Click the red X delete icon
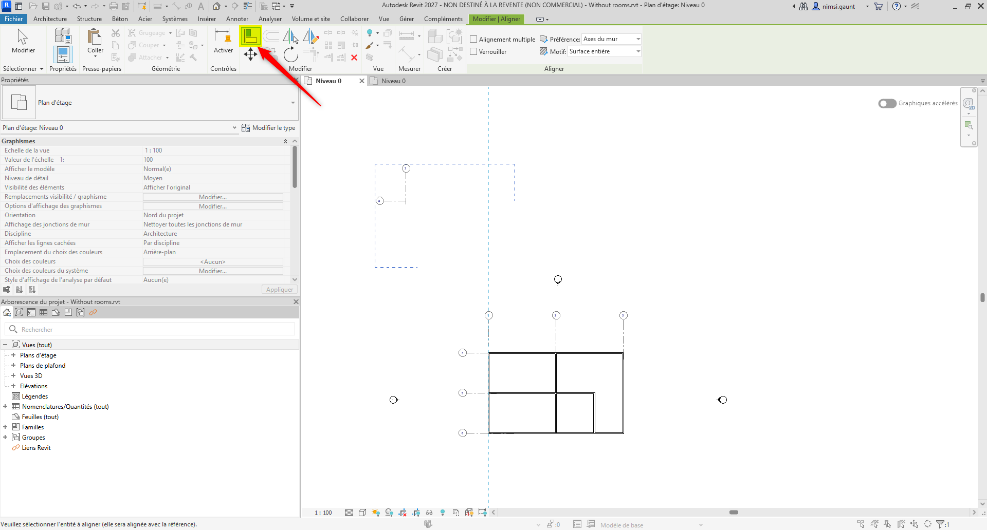 tap(354, 57)
